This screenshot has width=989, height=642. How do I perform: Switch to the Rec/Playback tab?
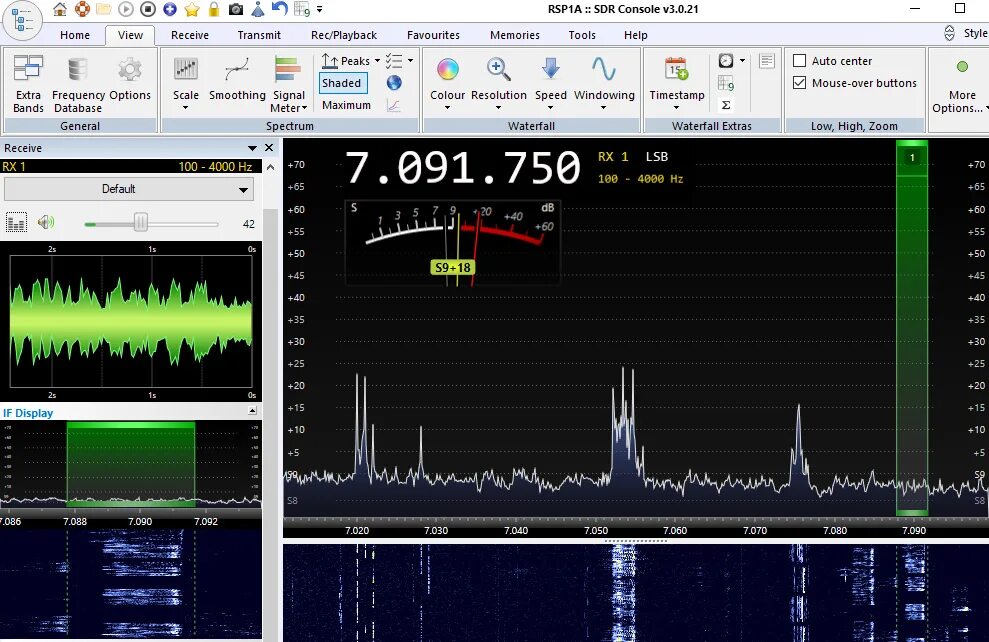(344, 35)
